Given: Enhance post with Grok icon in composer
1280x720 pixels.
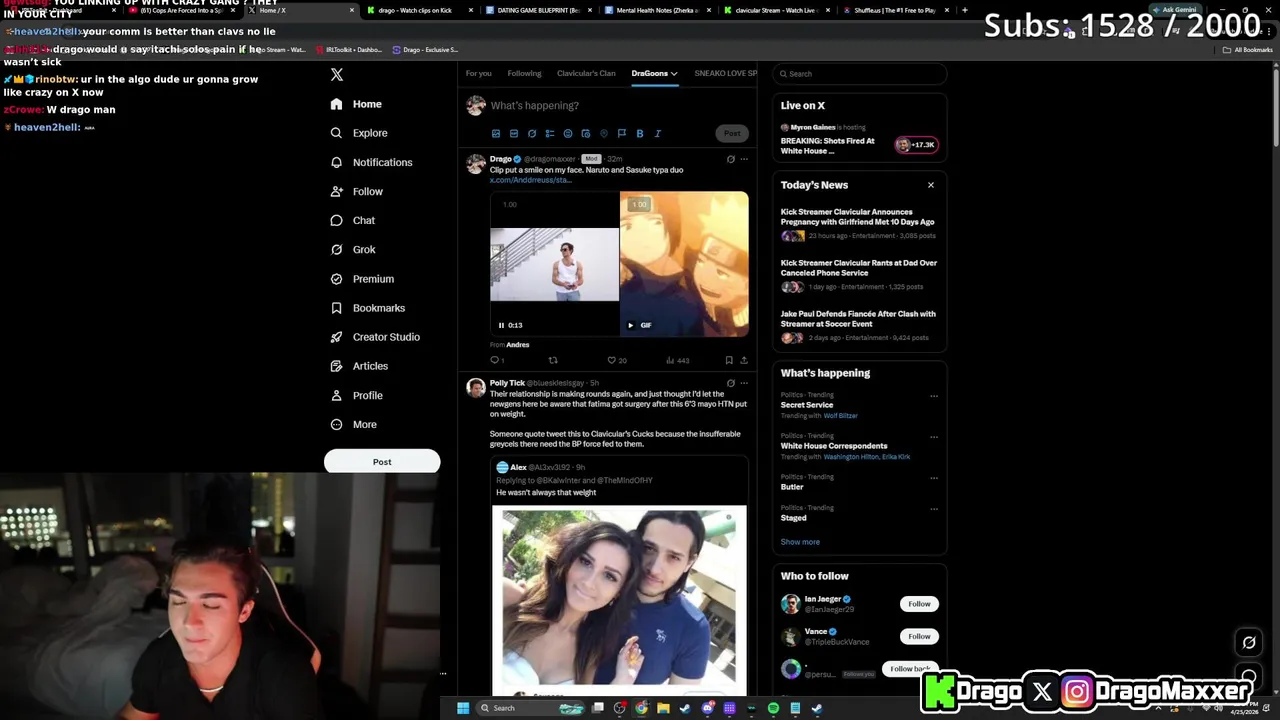Looking at the screenshot, I should 532,133.
